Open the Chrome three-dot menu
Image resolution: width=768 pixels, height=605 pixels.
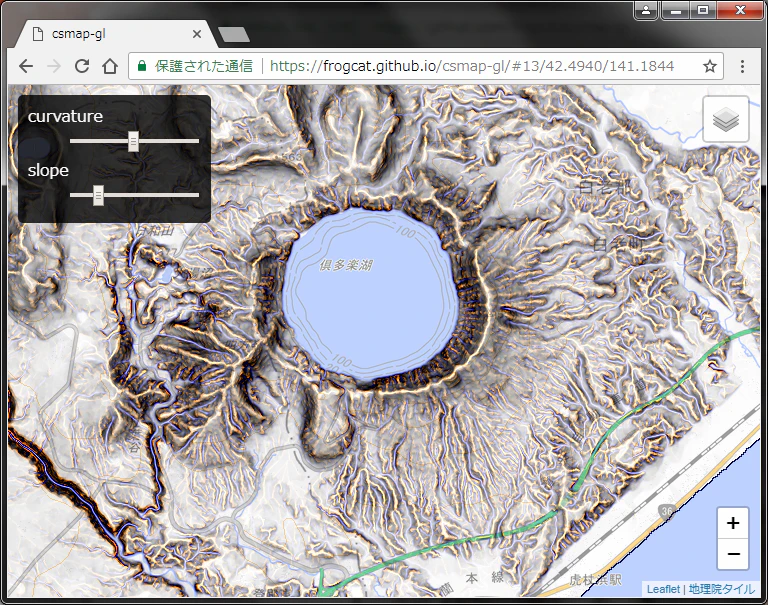click(743, 66)
